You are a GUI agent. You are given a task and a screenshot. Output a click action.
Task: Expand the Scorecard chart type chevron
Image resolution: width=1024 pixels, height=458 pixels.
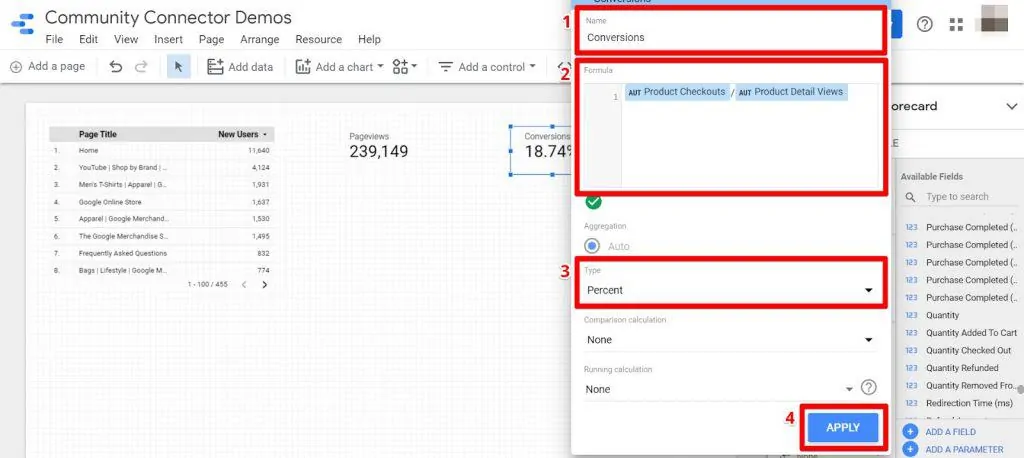[x=1012, y=106]
